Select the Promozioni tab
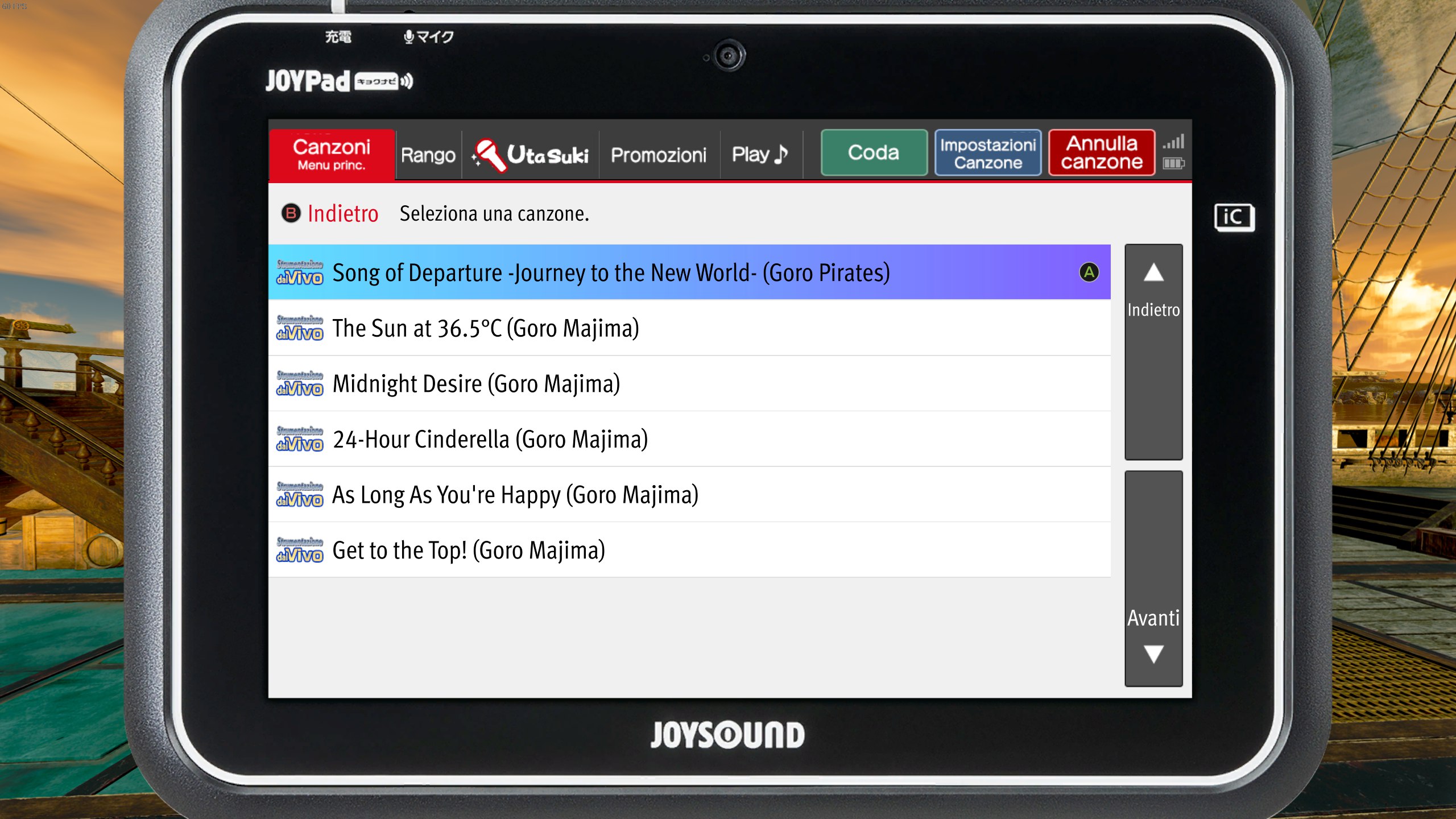This screenshot has height=819, width=1456. point(659,155)
